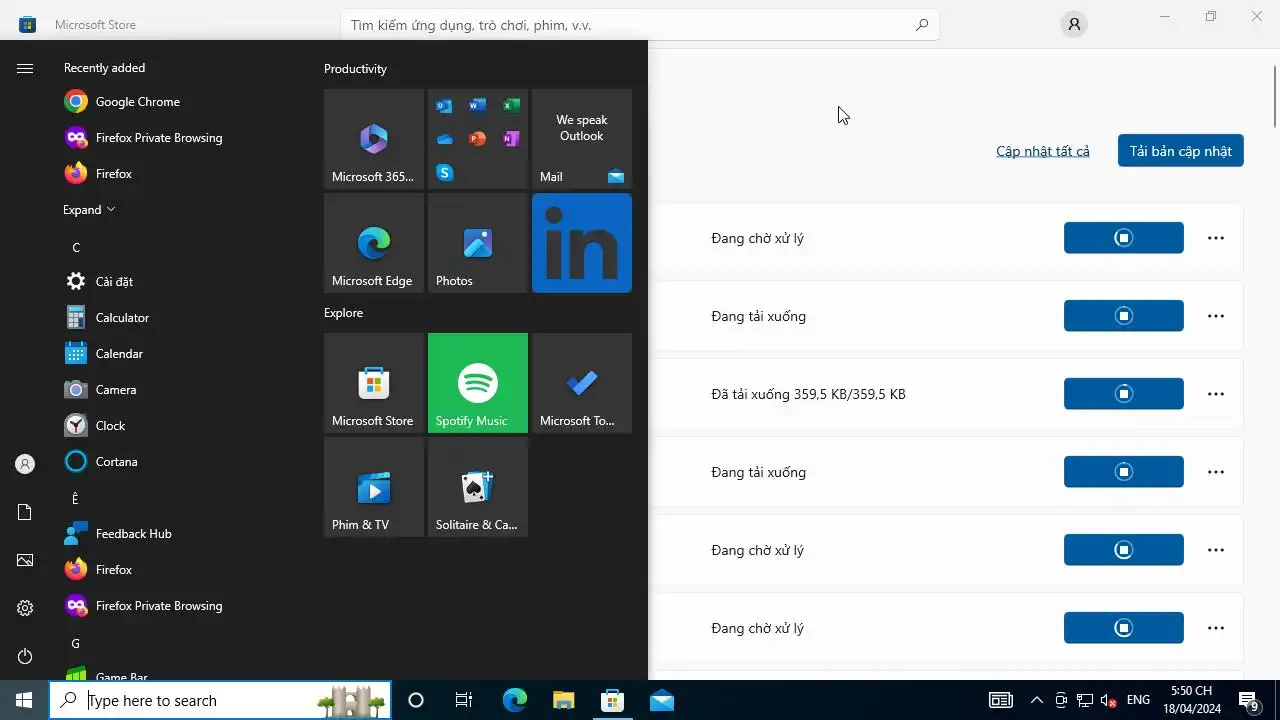
Task: Click the Explore group header
Action: [x=343, y=313]
